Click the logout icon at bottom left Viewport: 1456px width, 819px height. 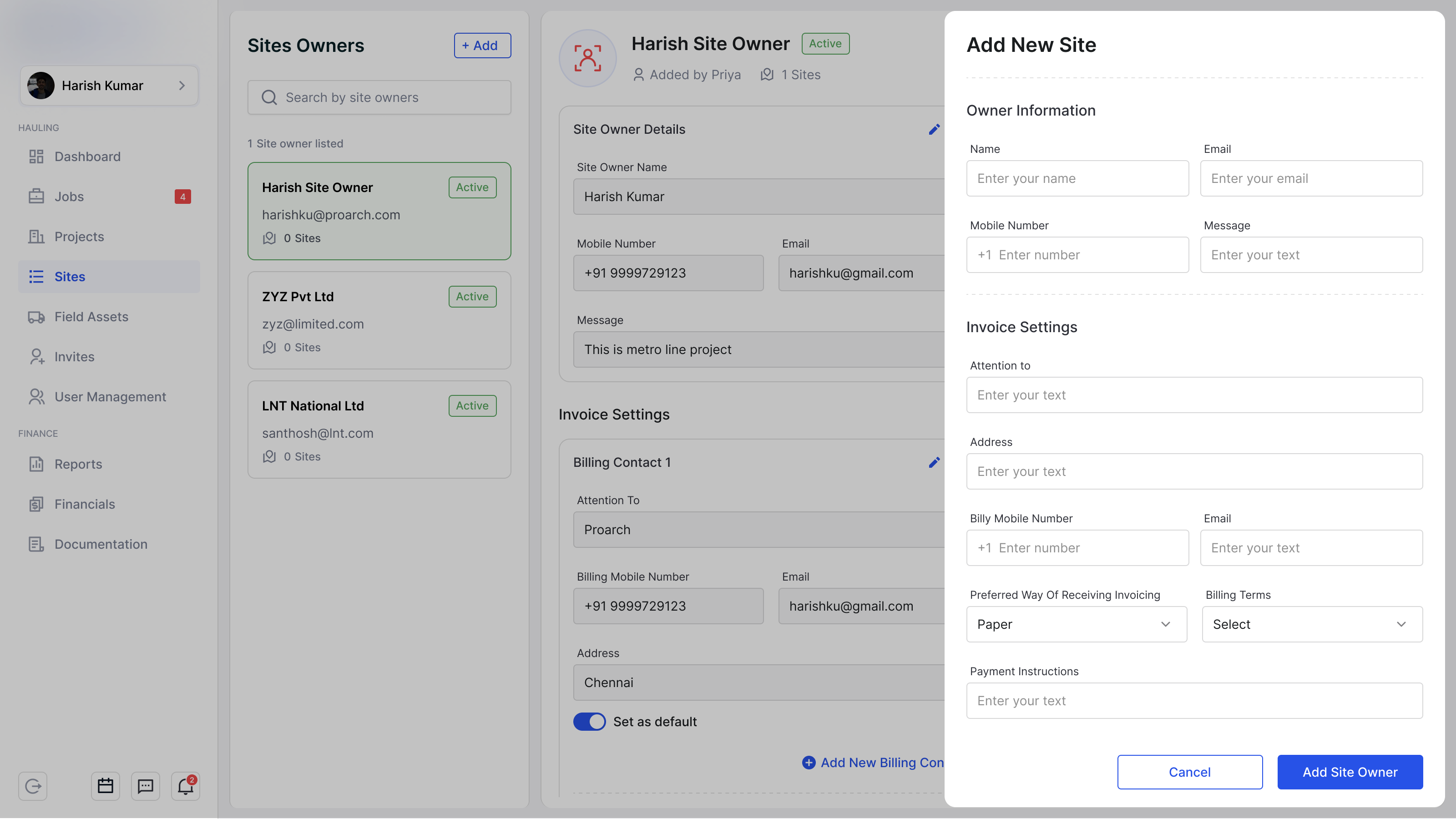click(33, 786)
